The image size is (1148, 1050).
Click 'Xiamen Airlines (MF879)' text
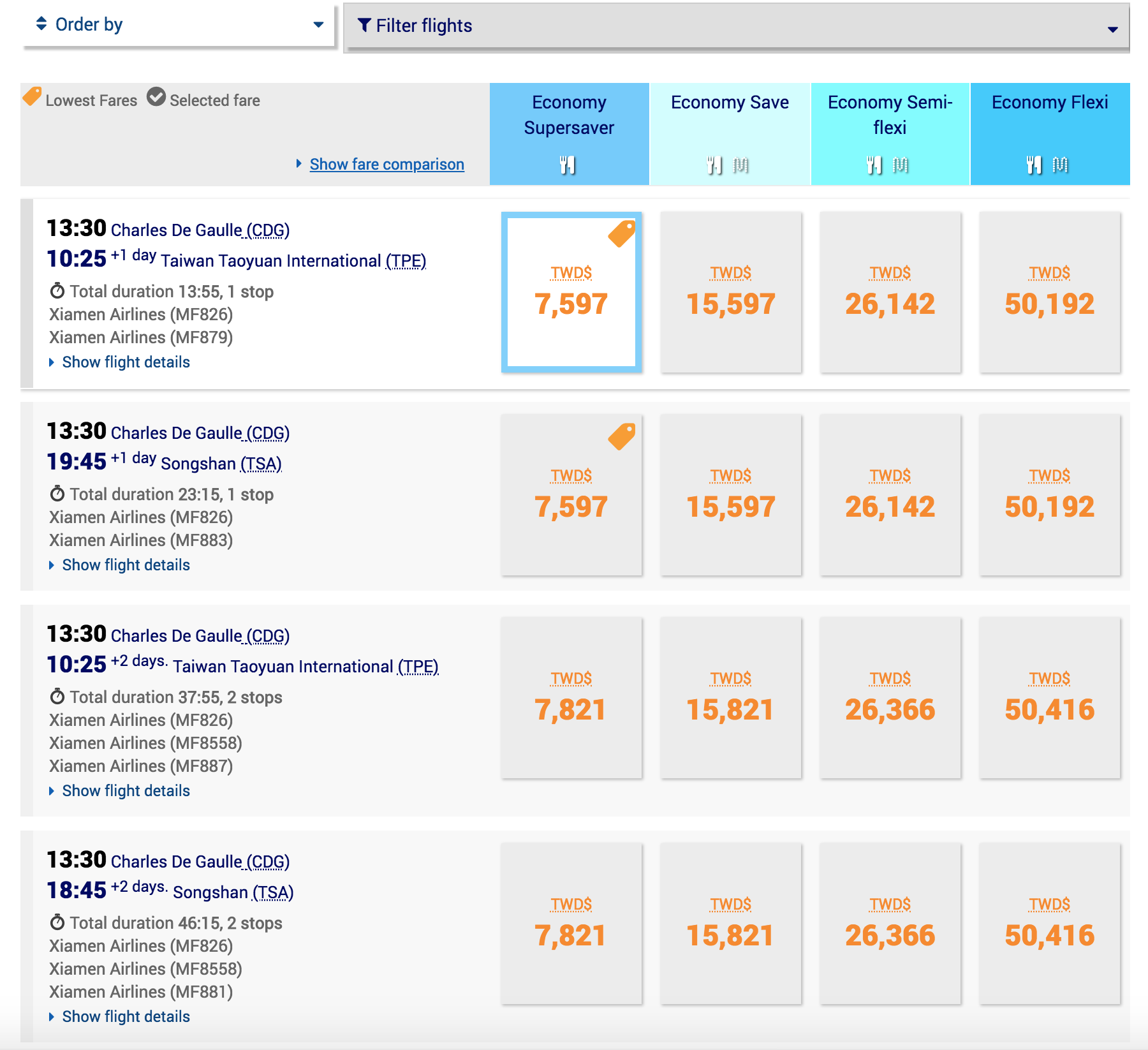(141, 337)
